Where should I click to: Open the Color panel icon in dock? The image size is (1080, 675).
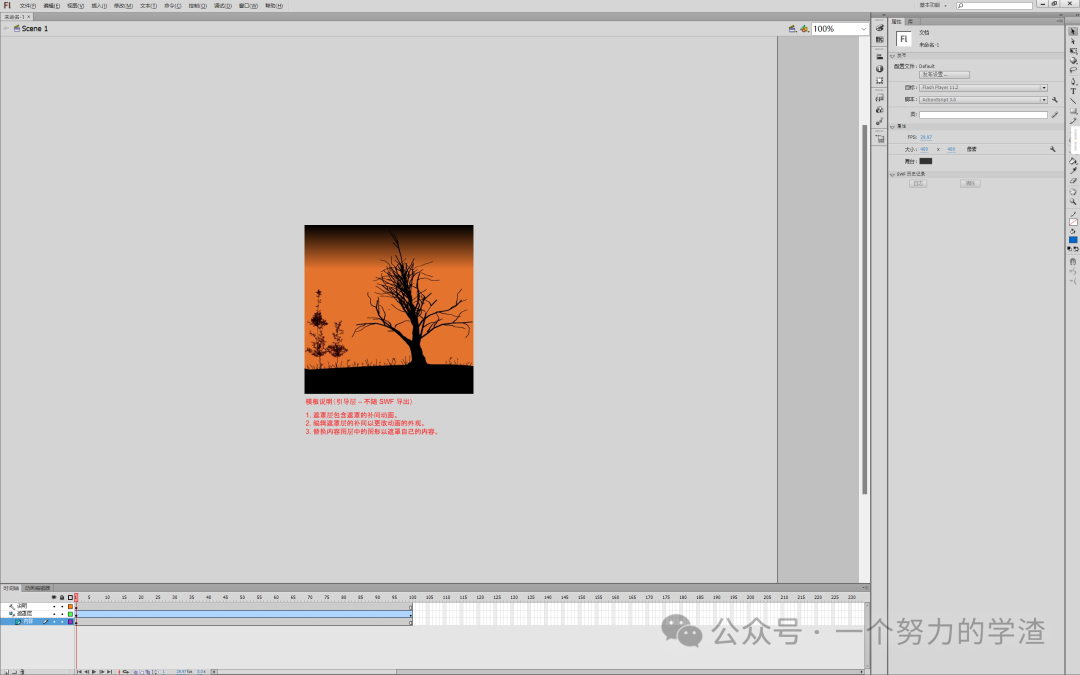click(x=880, y=28)
